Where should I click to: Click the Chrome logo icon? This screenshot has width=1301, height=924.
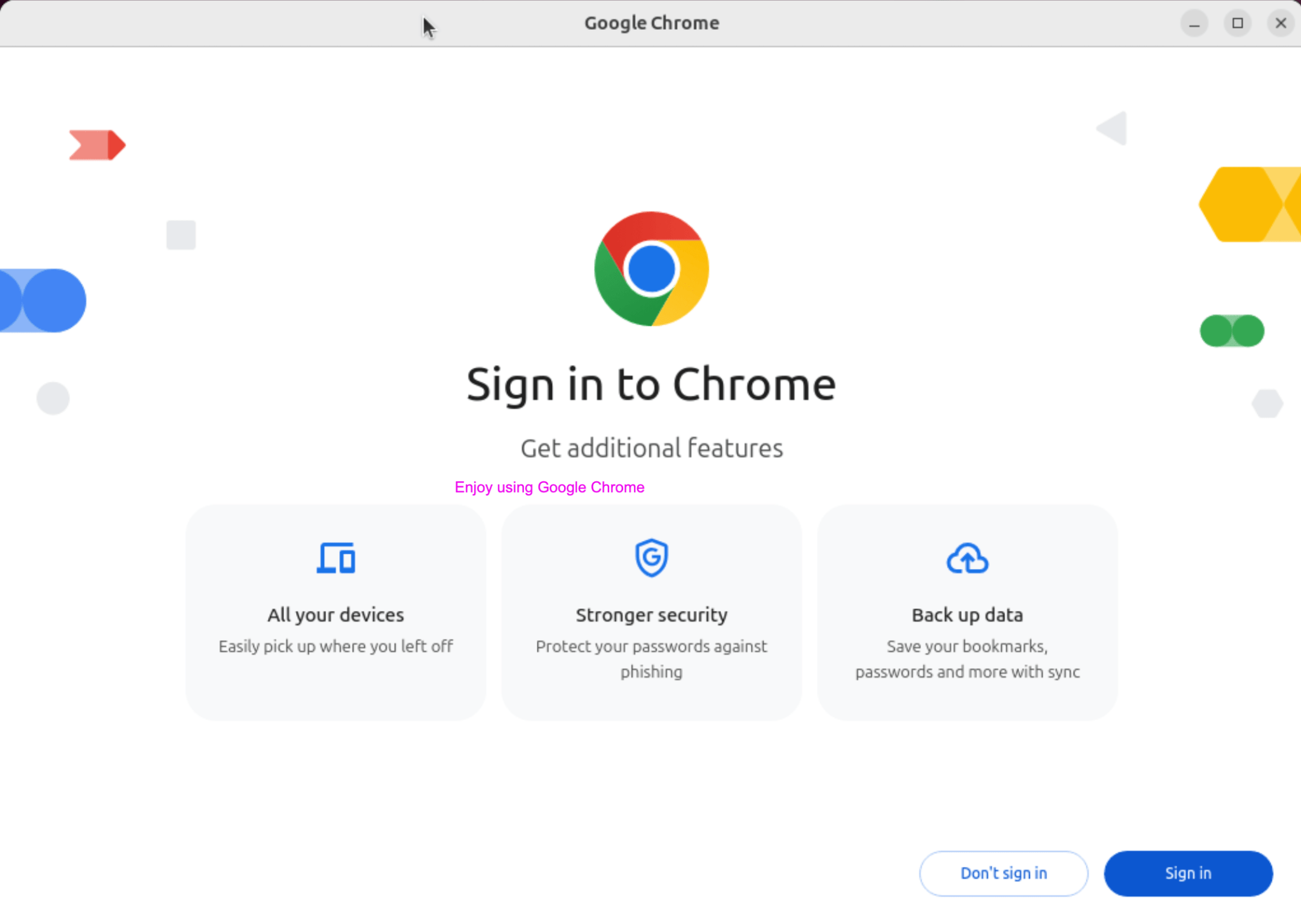651,269
